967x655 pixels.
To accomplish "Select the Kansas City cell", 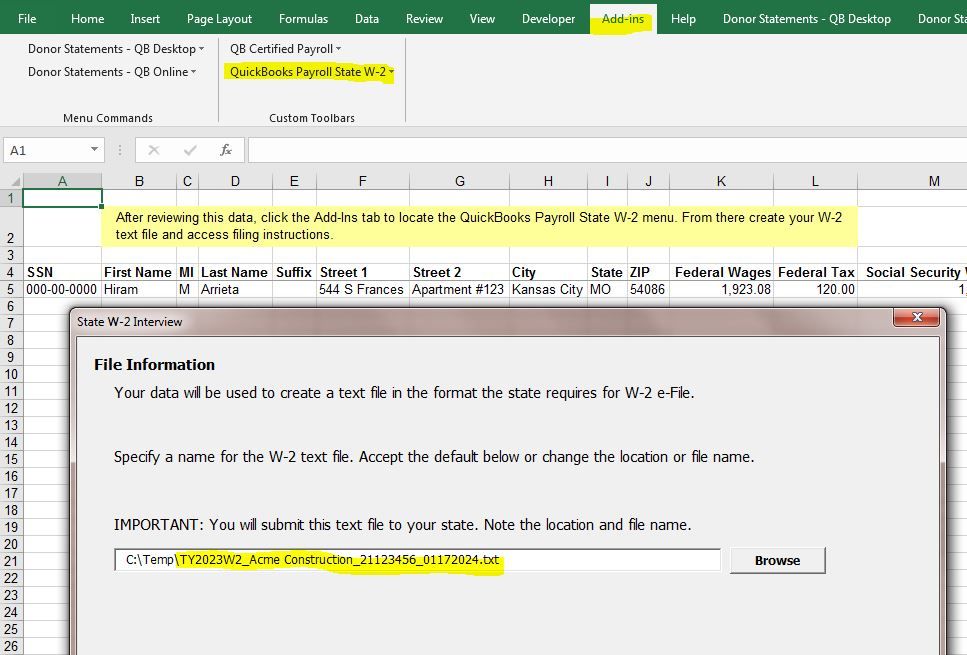I will (x=548, y=289).
